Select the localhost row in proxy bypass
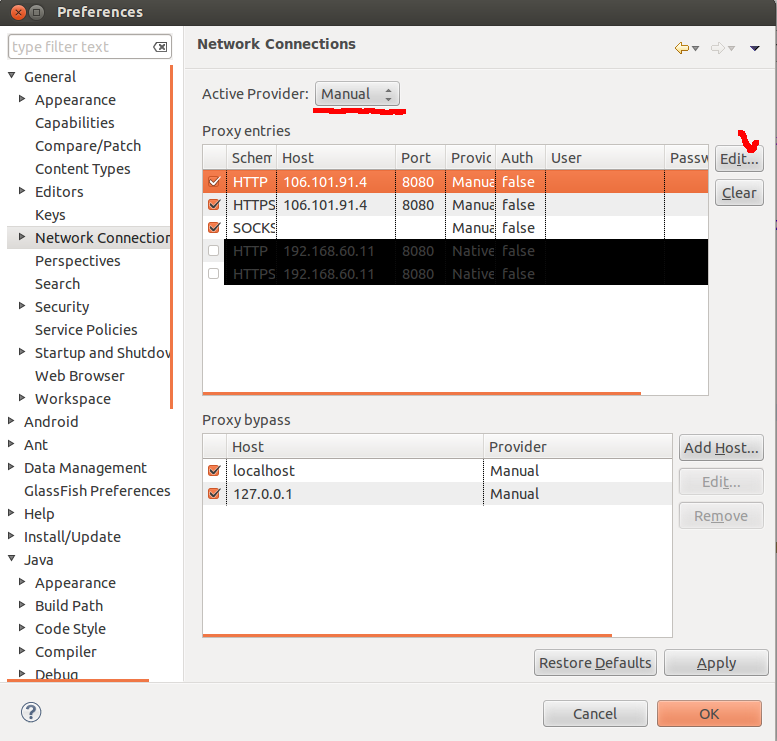777x741 pixels. pyautogui.click(x=438, y=470)
